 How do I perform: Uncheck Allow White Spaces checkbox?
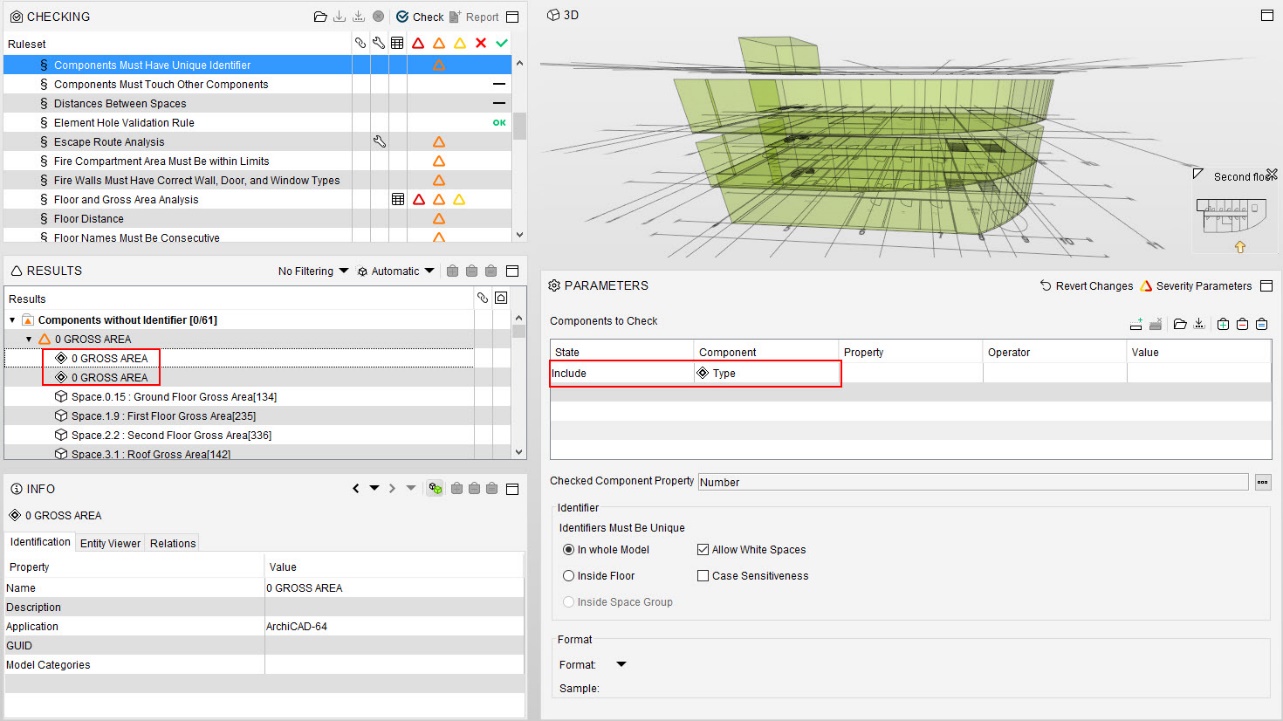703,550
